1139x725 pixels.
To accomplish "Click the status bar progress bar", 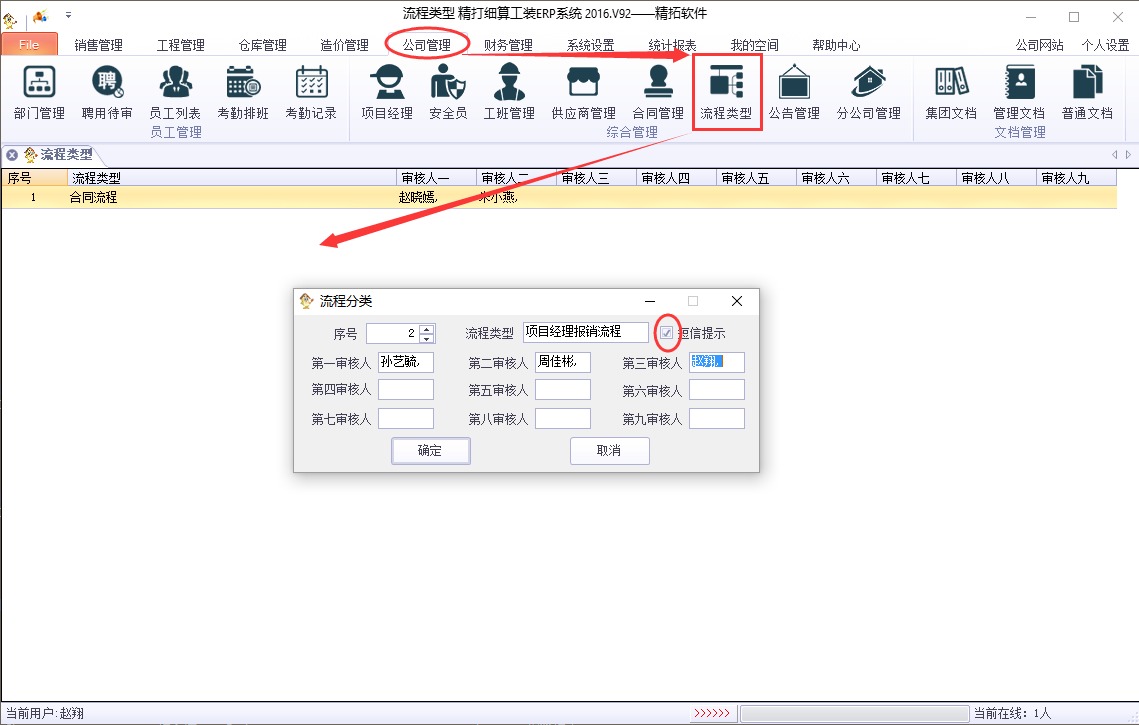I will [x=852, y=714].
